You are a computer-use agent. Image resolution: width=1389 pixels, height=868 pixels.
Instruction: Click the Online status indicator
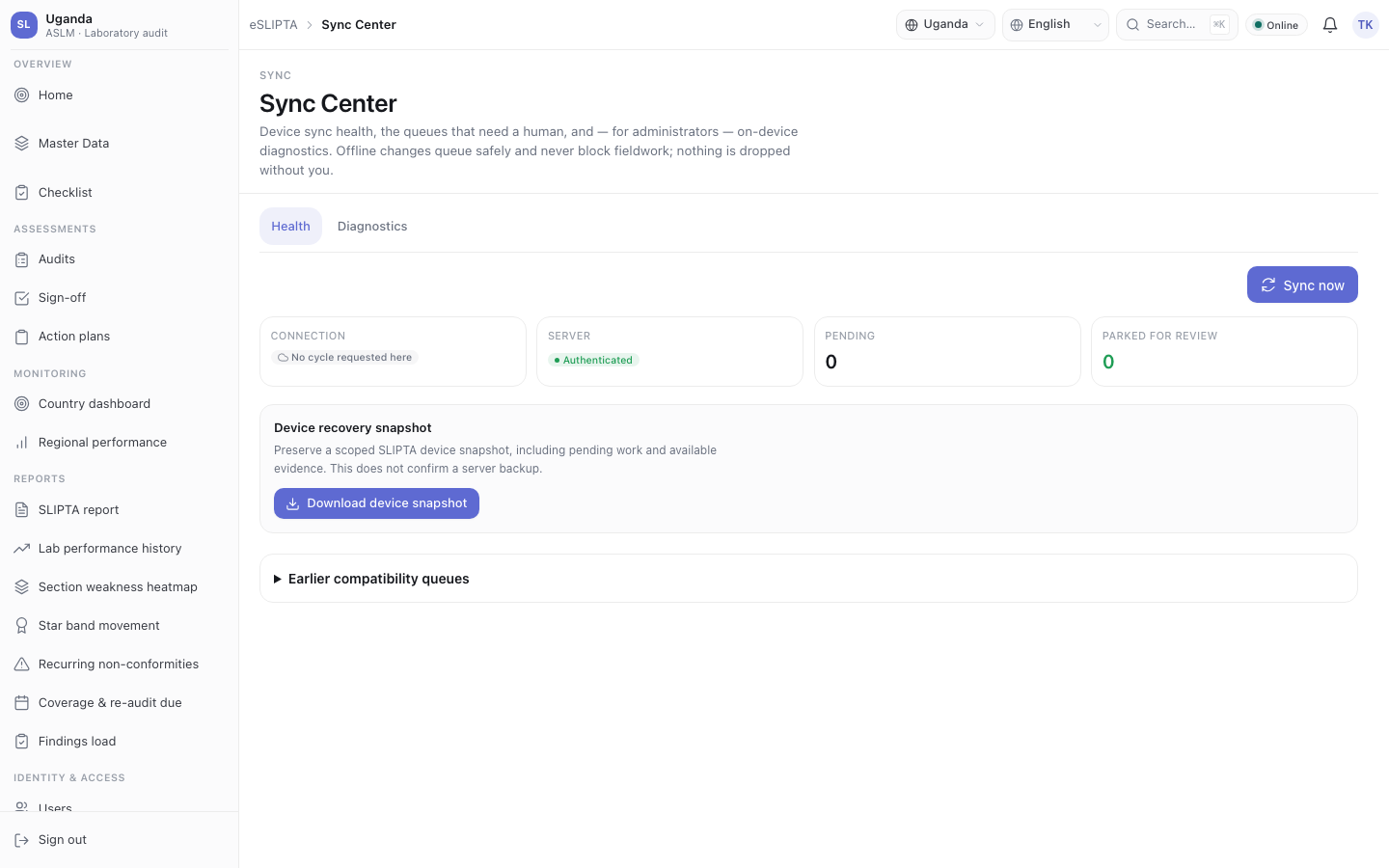(x=1276, y=25)
